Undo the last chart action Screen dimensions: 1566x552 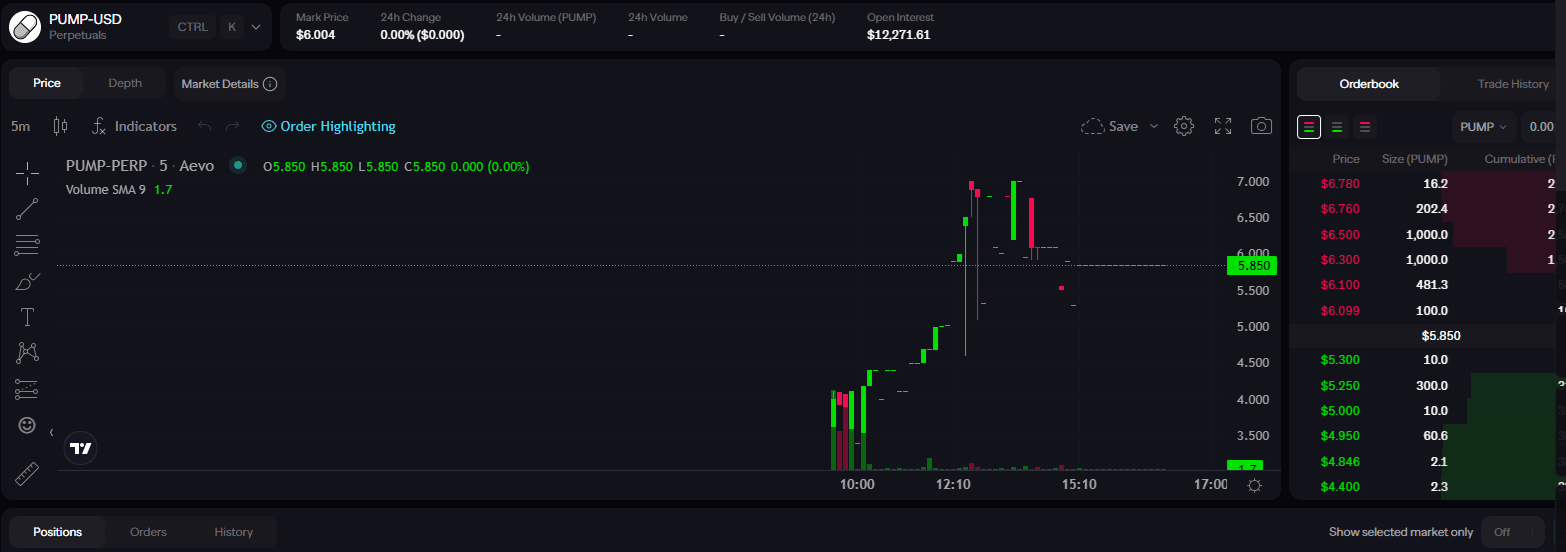[205, 126]
